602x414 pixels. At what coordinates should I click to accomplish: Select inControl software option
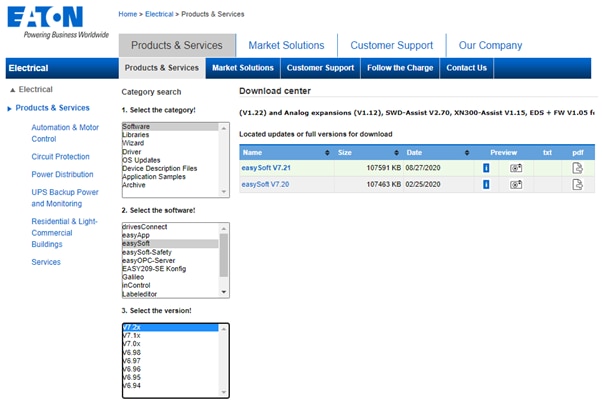[x=170, y=285]
